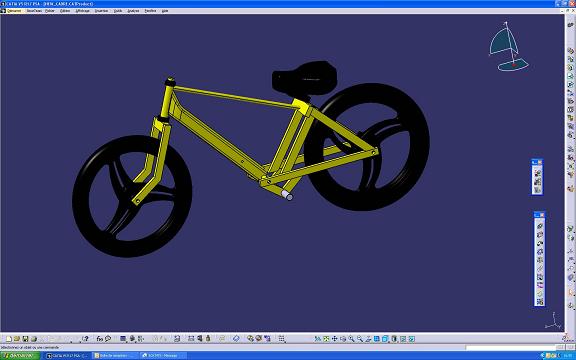Select the Fit All In view icon

pos(326,339)
